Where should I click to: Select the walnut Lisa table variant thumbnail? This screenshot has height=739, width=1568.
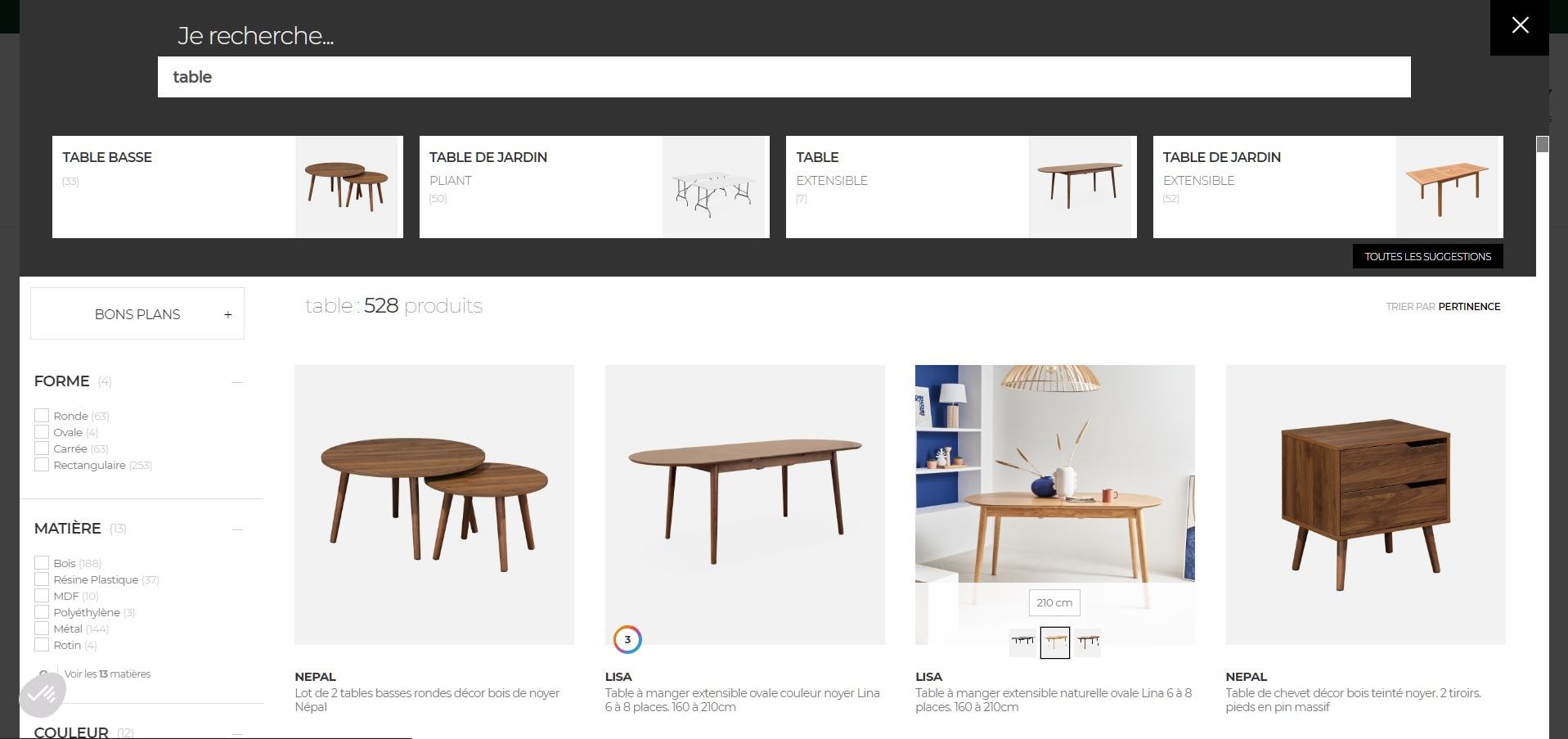coord(1087,642)
